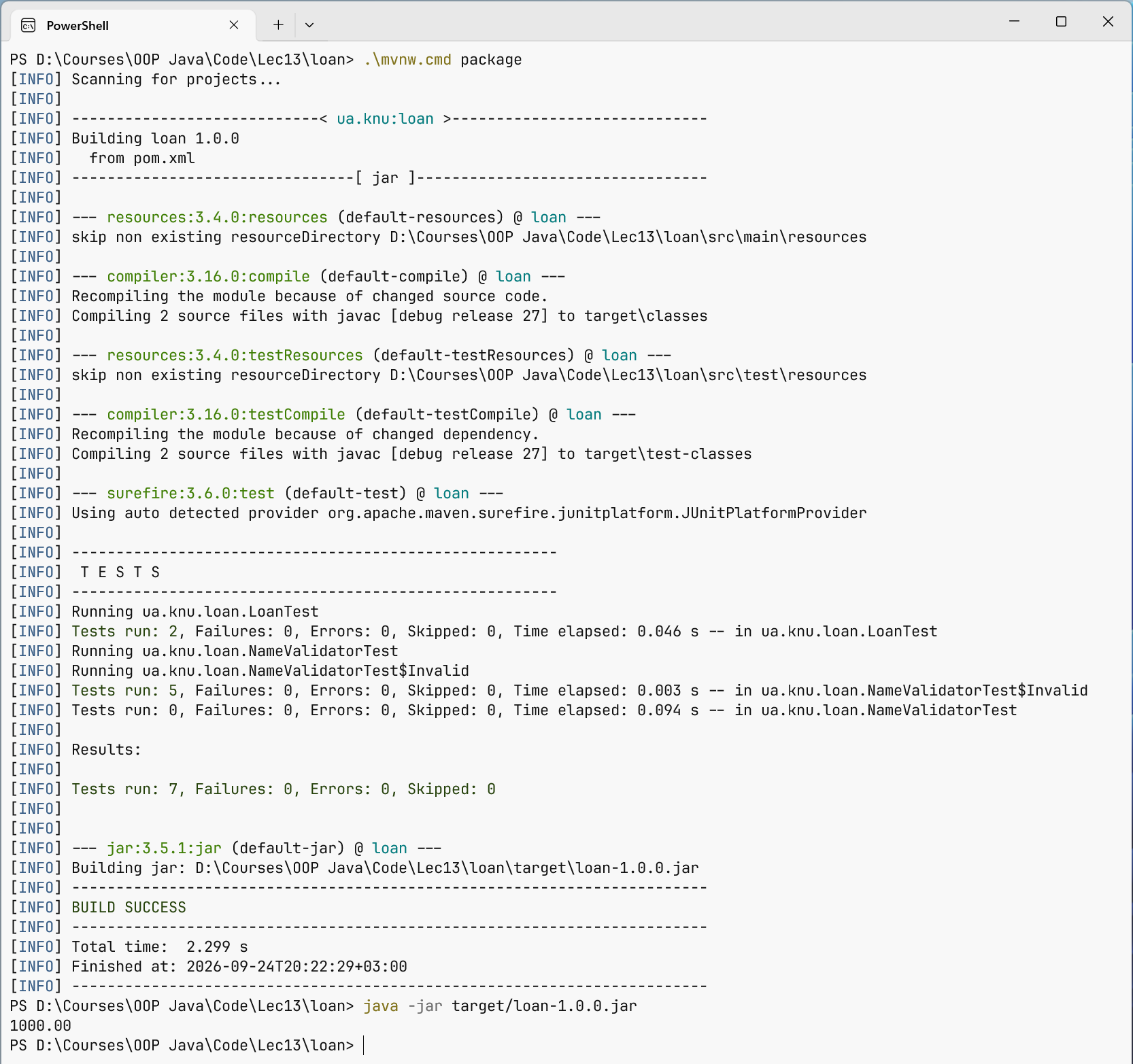Click 'Building loan 1.0.0' line
The image size is (1133, 1064).
tap(155, 139)
